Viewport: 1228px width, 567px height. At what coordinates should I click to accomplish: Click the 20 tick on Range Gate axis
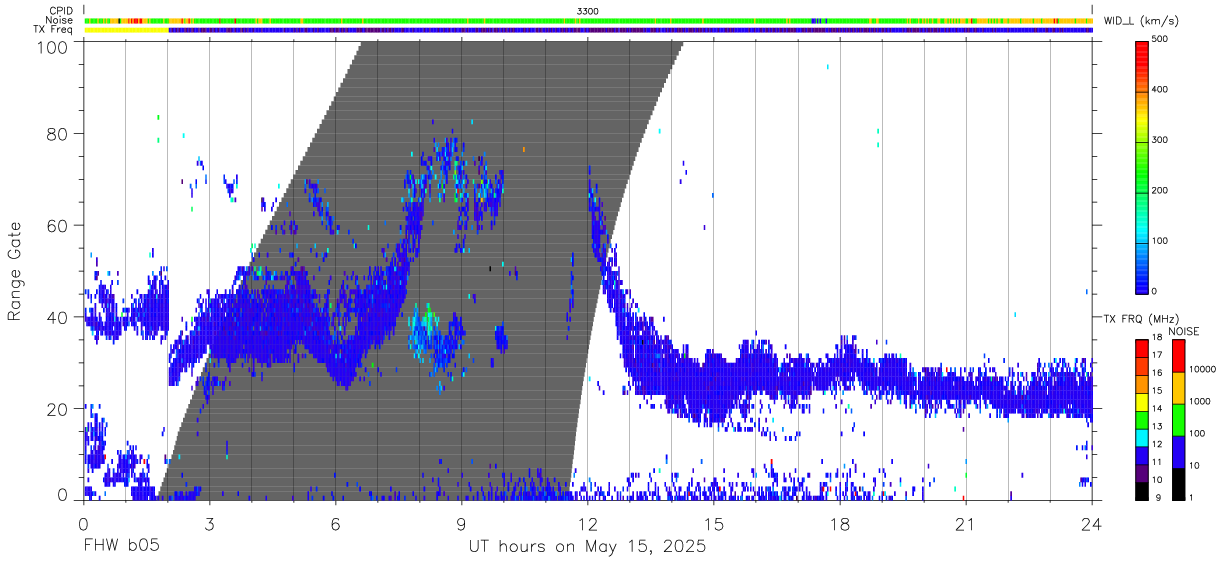pyautogui.click(x=57, y=409)
